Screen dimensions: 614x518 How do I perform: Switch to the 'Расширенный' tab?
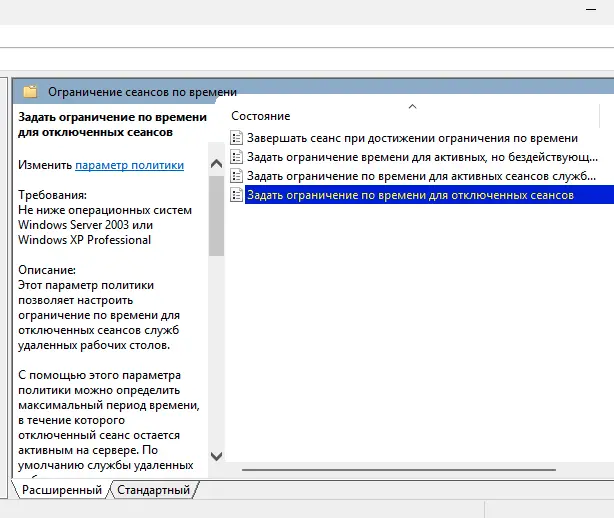pyautogui.click(x=61, y=490)
